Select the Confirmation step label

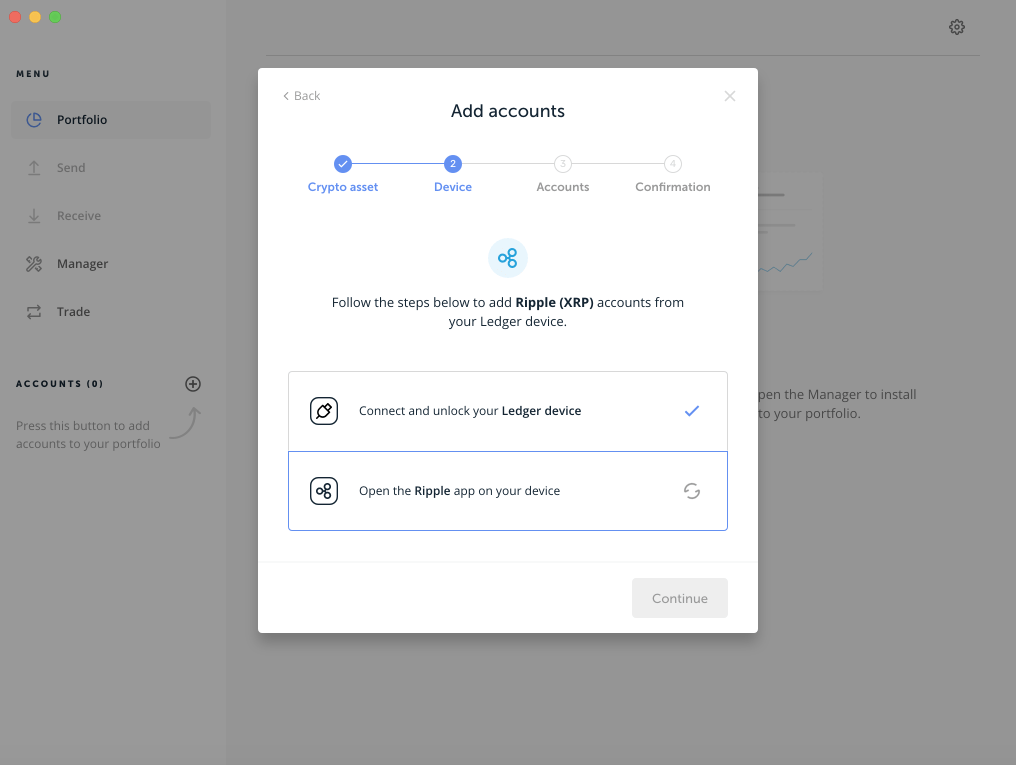673,187
